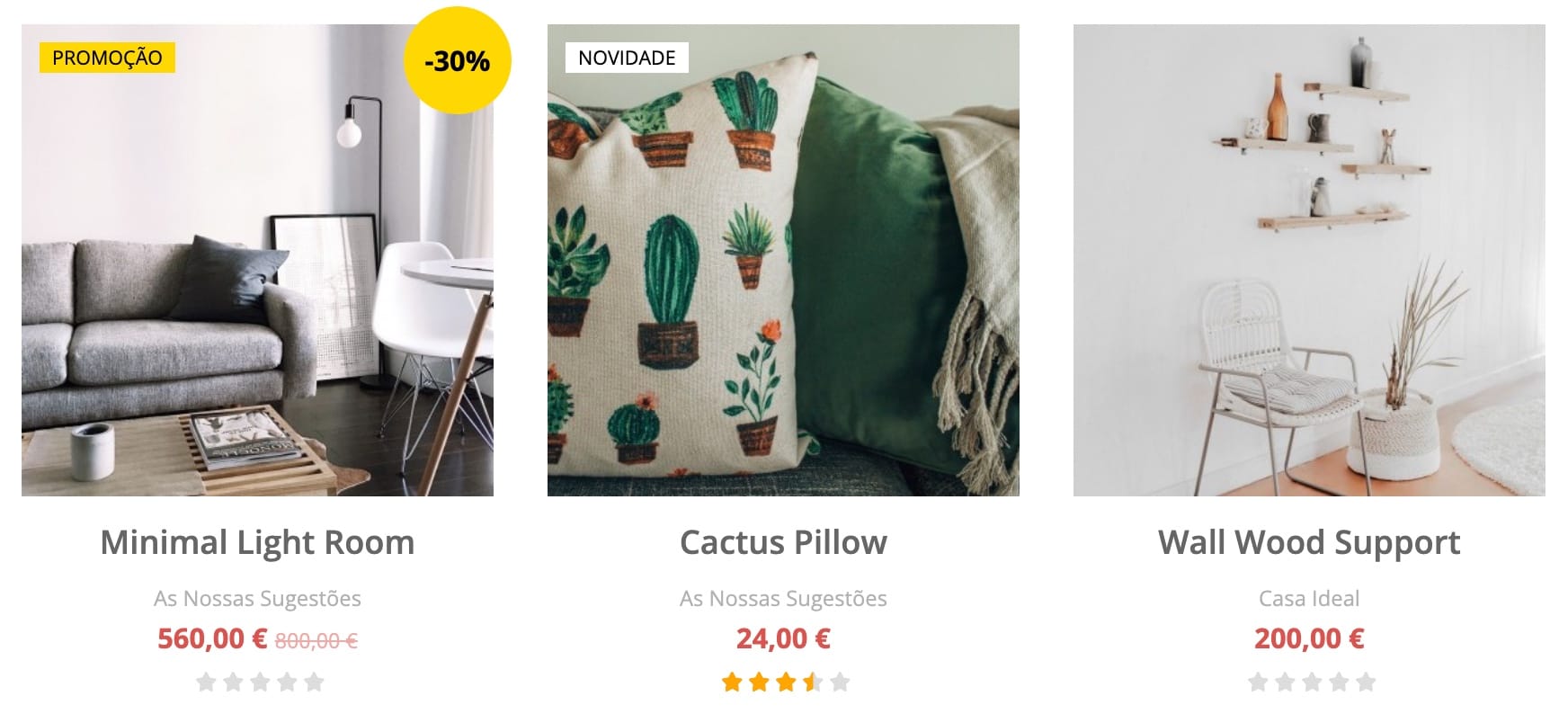
Task: Click the half-filled fourth star on Cactus Pillow
Action: (813, 682)
